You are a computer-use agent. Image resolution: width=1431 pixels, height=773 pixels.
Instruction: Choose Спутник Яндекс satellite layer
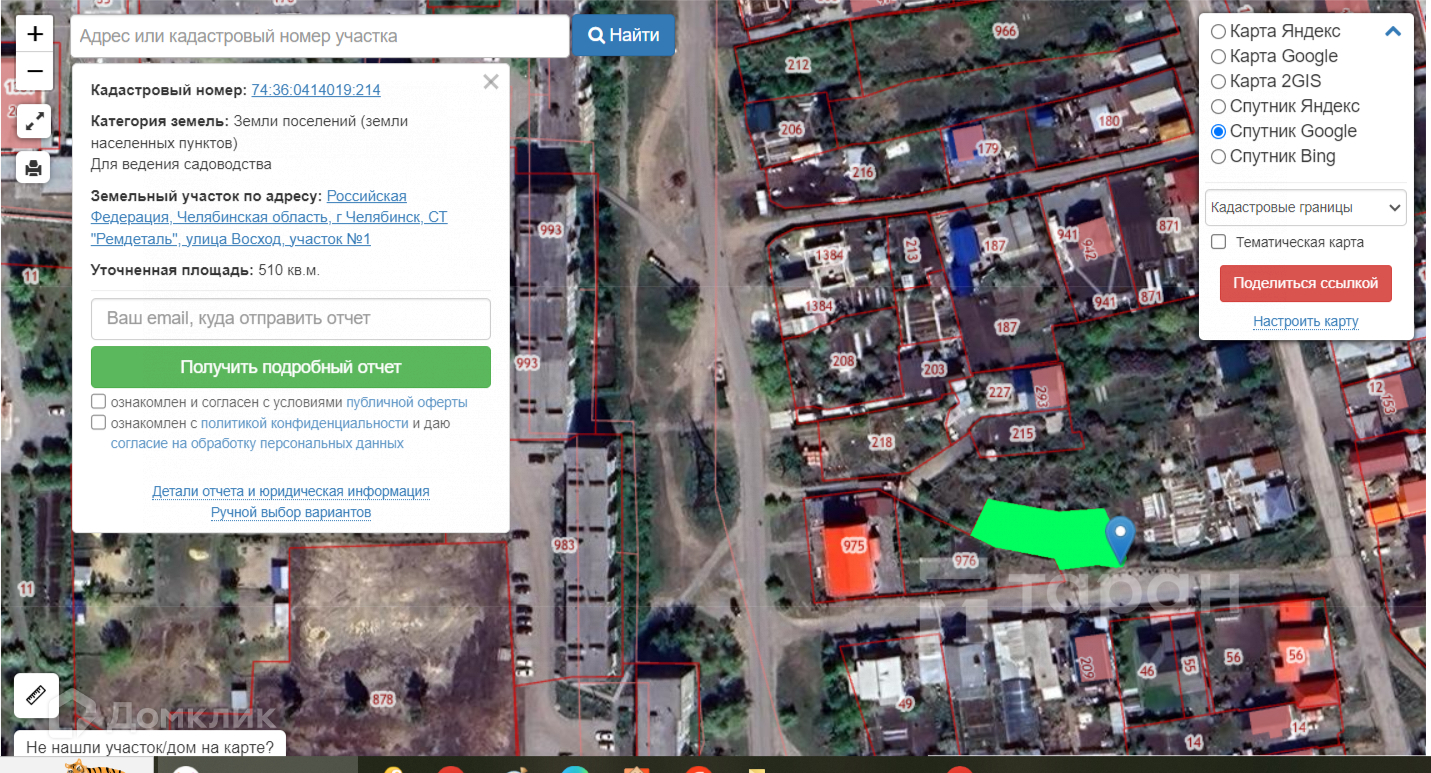coord(1218,106)
